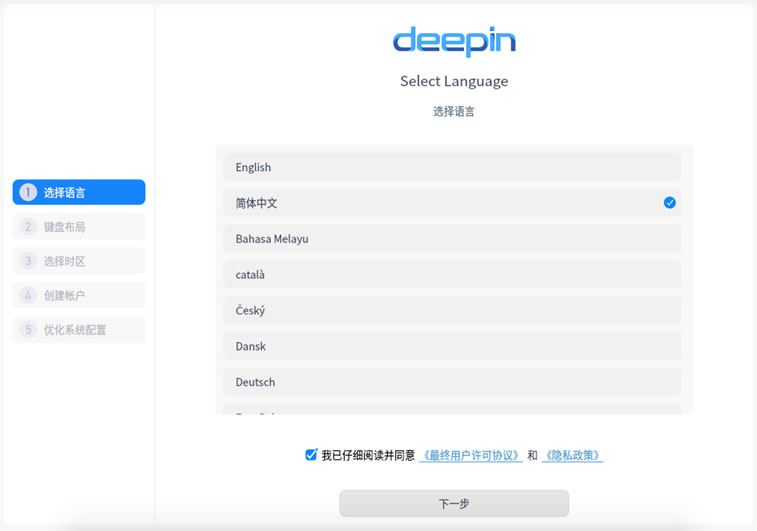Open the 最终用户许可协议 link
Screen dimensions: 757x531
[x=471, y=455]
